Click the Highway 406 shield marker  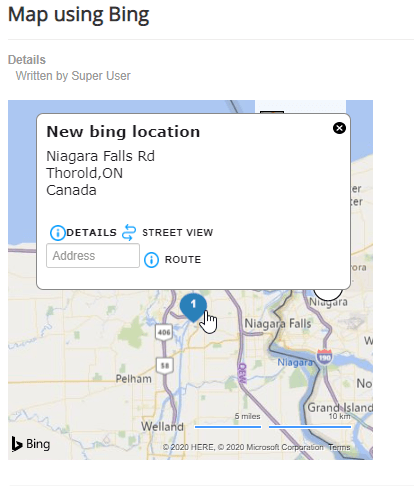(164, 332)
